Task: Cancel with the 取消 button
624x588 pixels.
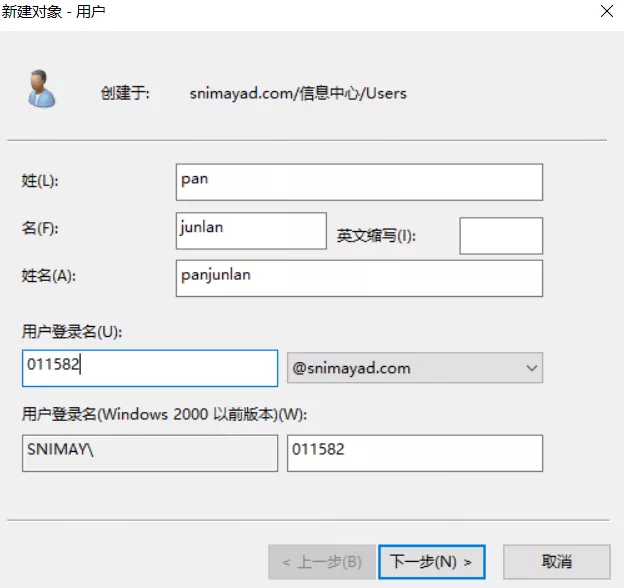Action: click(556, 561)
